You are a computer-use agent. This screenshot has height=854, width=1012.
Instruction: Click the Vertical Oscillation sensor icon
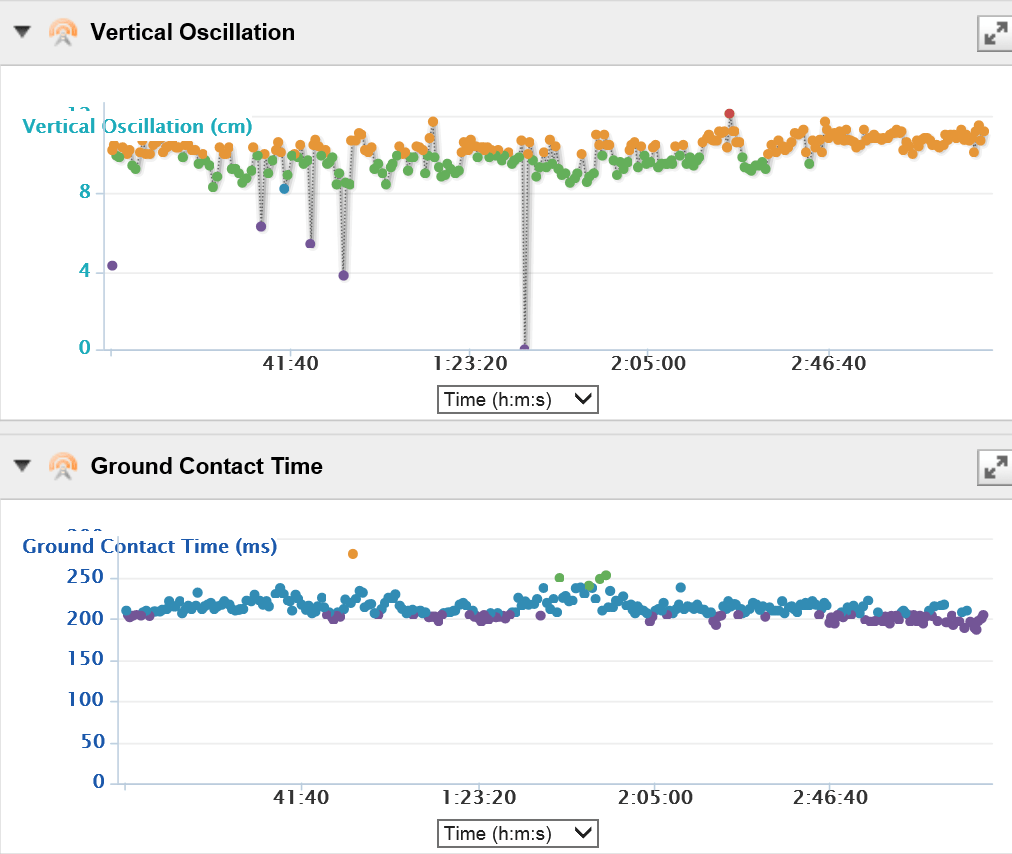click(x=62, y=33)
